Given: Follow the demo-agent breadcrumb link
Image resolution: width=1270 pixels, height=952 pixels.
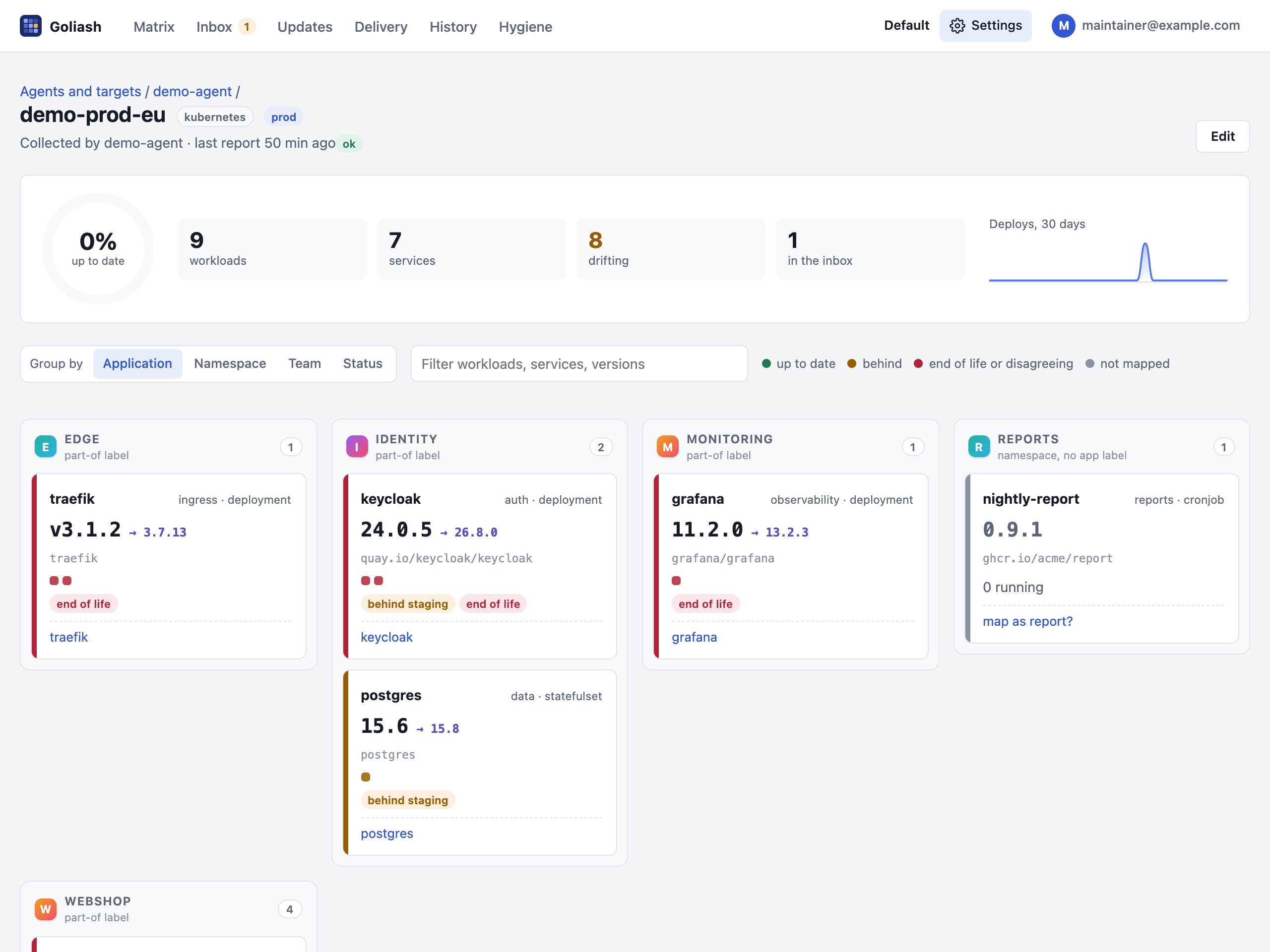Looking at the screenshot, I should [192, 91].
